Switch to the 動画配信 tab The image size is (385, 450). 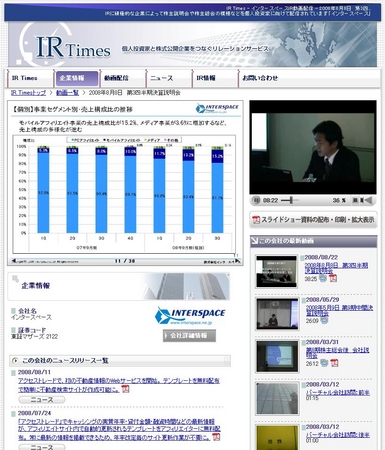pyautogui.click(x=123, y=79)
